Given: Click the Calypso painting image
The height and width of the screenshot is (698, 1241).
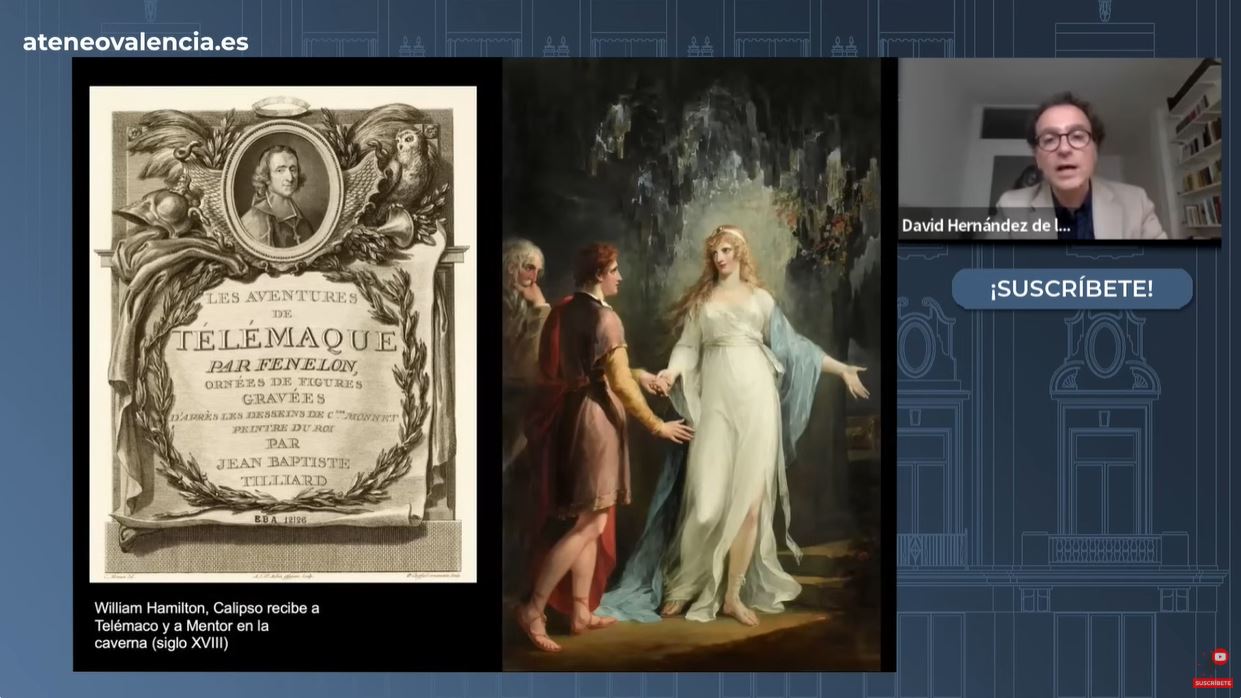Looking at the screenshot, I should tap(692, 364).
